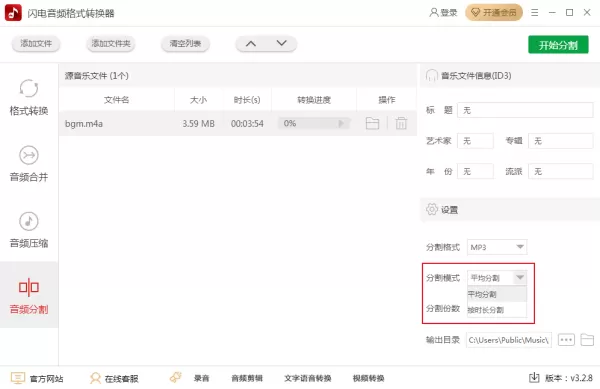Click the 文字语音转换 link

coord(308,378)
